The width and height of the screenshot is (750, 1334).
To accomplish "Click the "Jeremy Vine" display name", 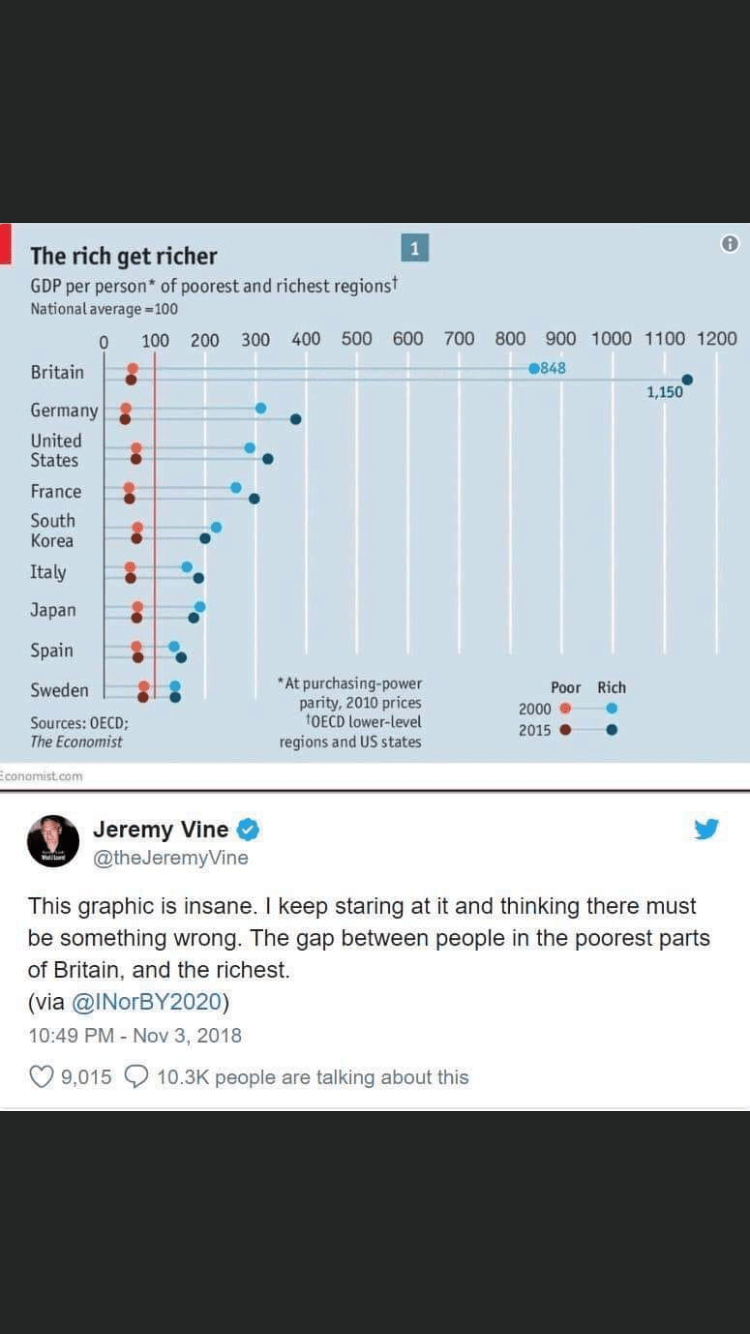I will coord(160,829).
